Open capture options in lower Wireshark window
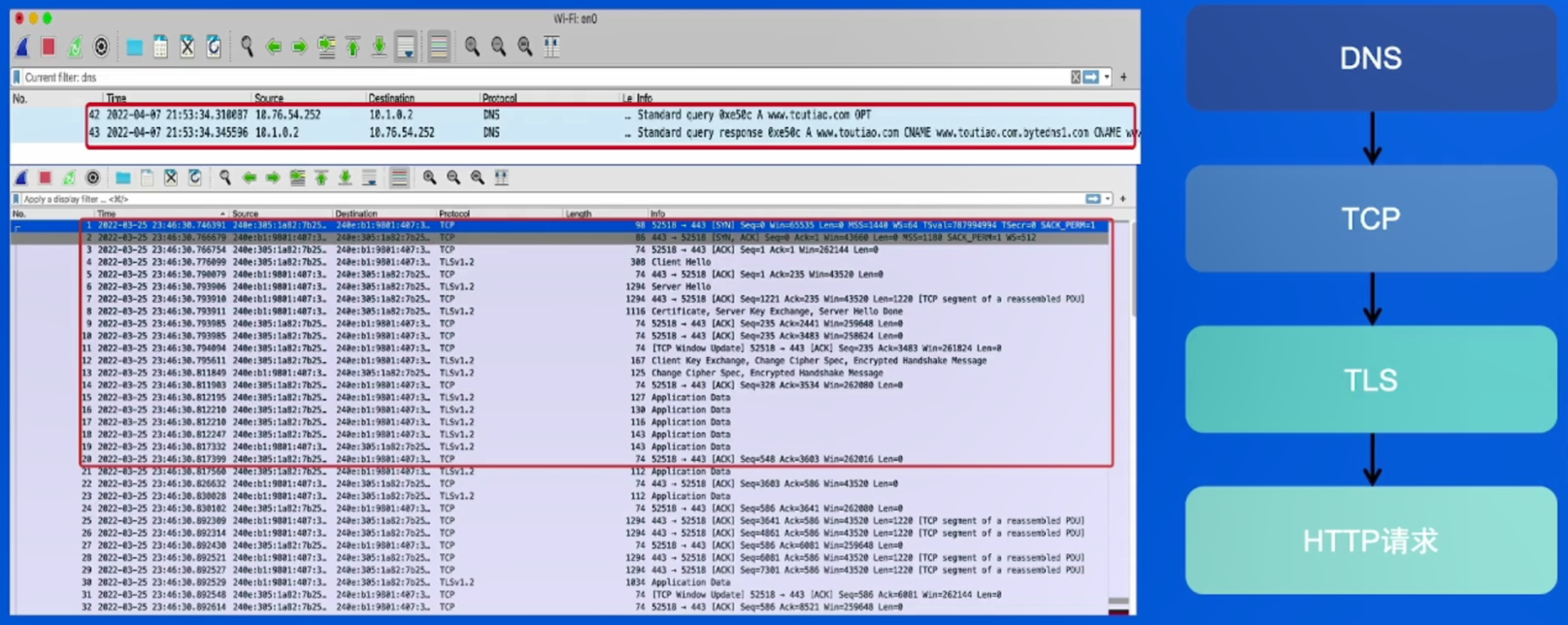Image resolution: width=1568 pixels, height=625 pixels. [x=93, y=178]
